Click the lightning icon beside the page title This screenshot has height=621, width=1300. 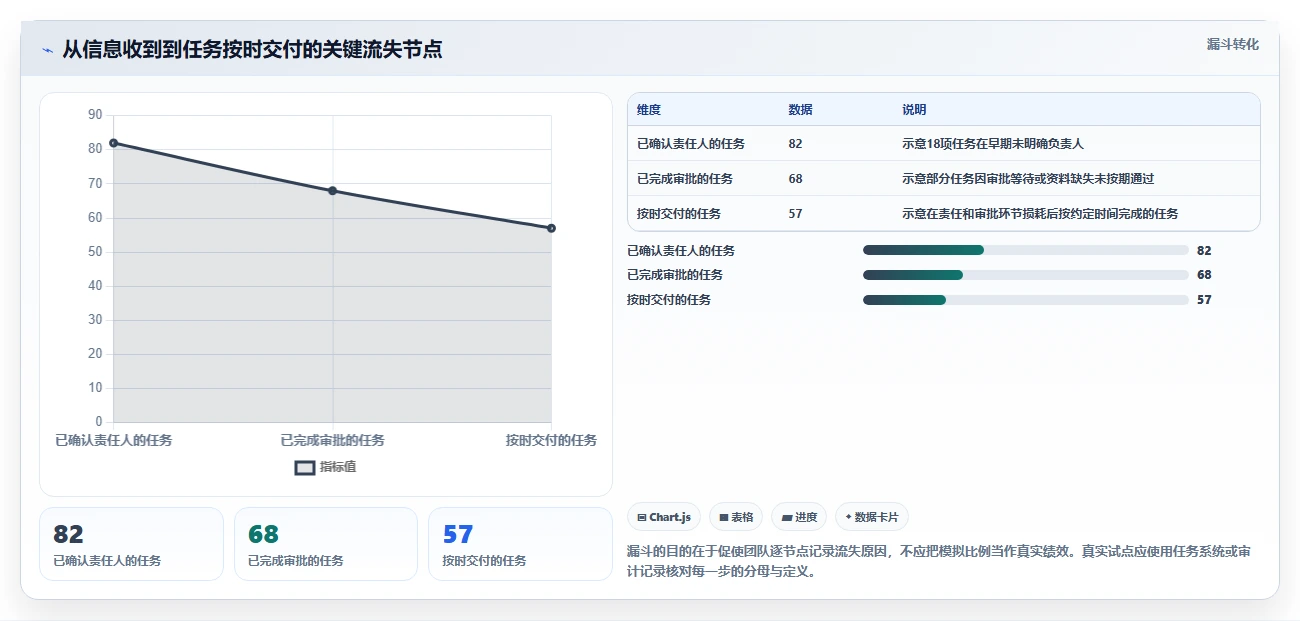click(x=47, y=50)
